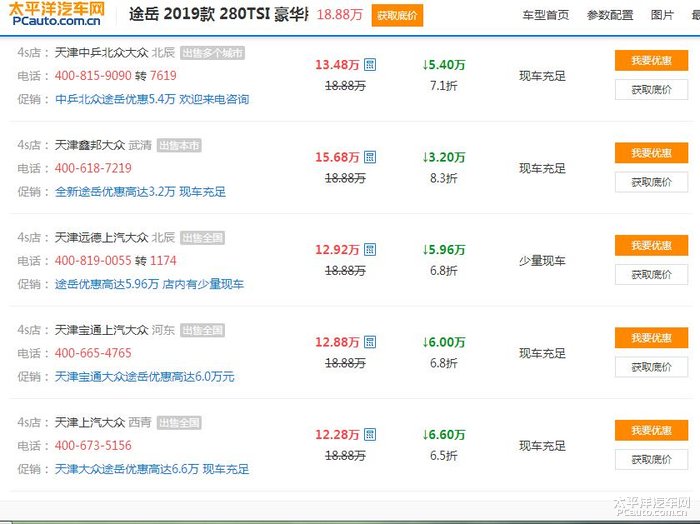Open dealer link 天津上汽大众 西青
Image resolution: width=700 pixels, height=524 pixels.
click(90, 422)
